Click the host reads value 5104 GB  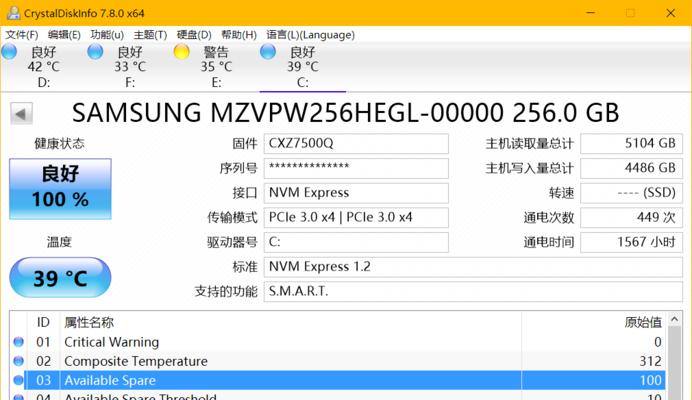point(632,143)
